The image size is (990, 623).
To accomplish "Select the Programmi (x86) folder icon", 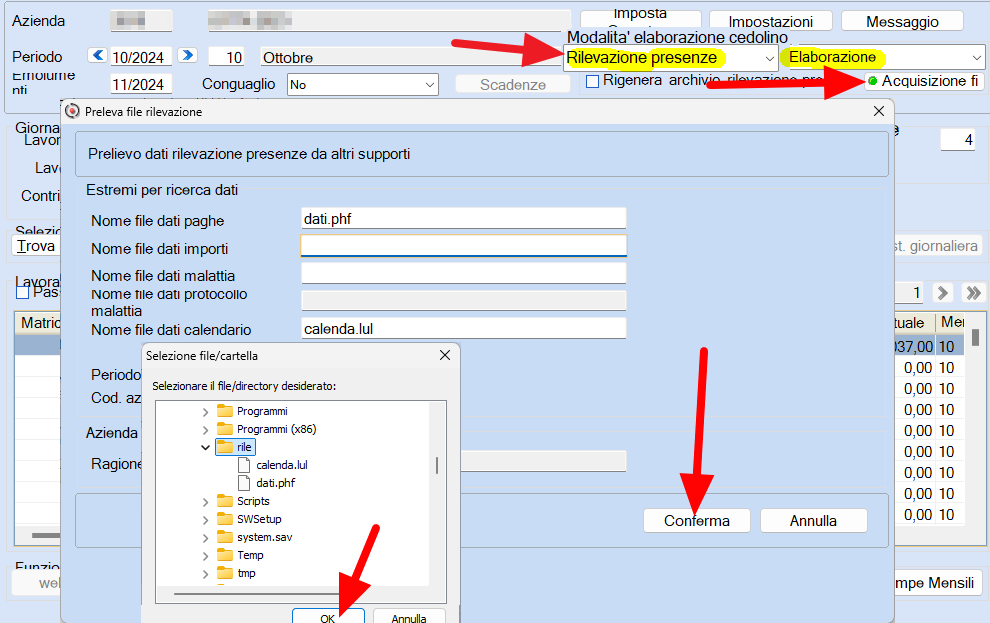I will 225,429.
